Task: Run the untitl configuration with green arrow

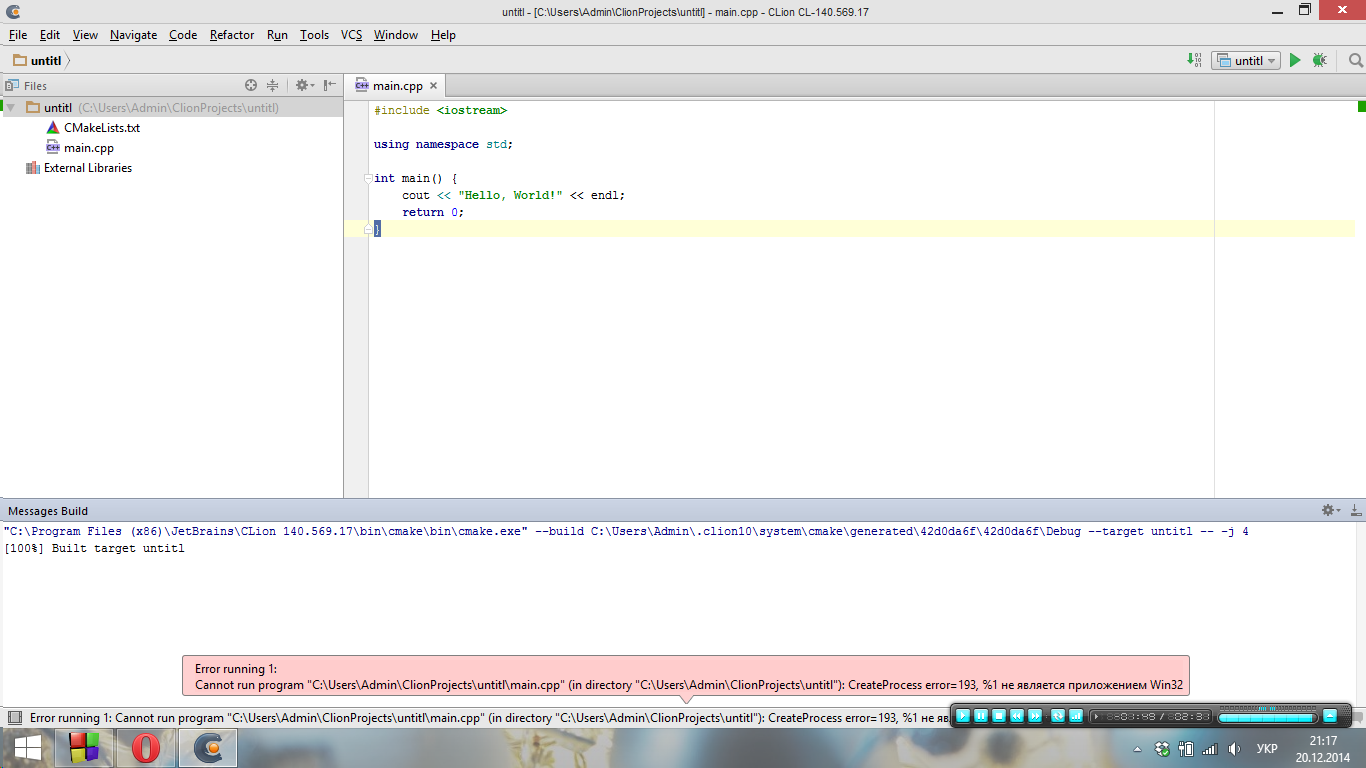Action: point(1295,61)
